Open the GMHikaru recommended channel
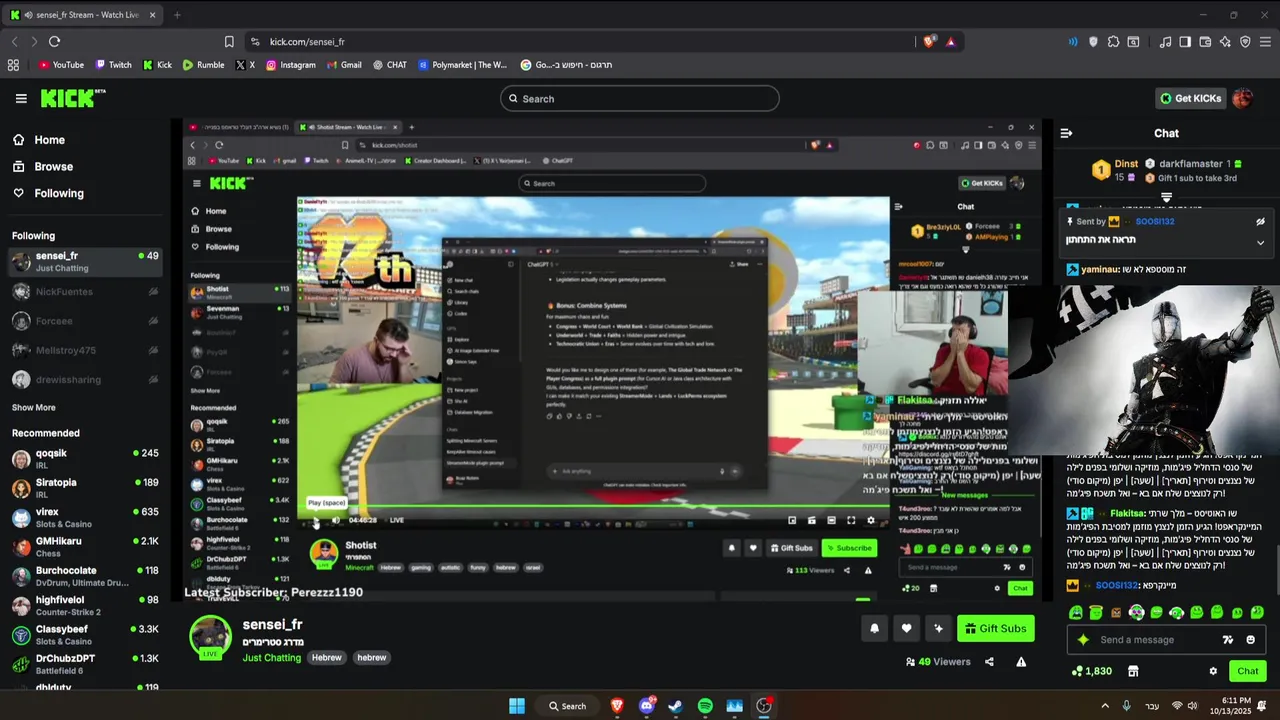The height and width of the screenshot is (720, 1280). point(85,546)
